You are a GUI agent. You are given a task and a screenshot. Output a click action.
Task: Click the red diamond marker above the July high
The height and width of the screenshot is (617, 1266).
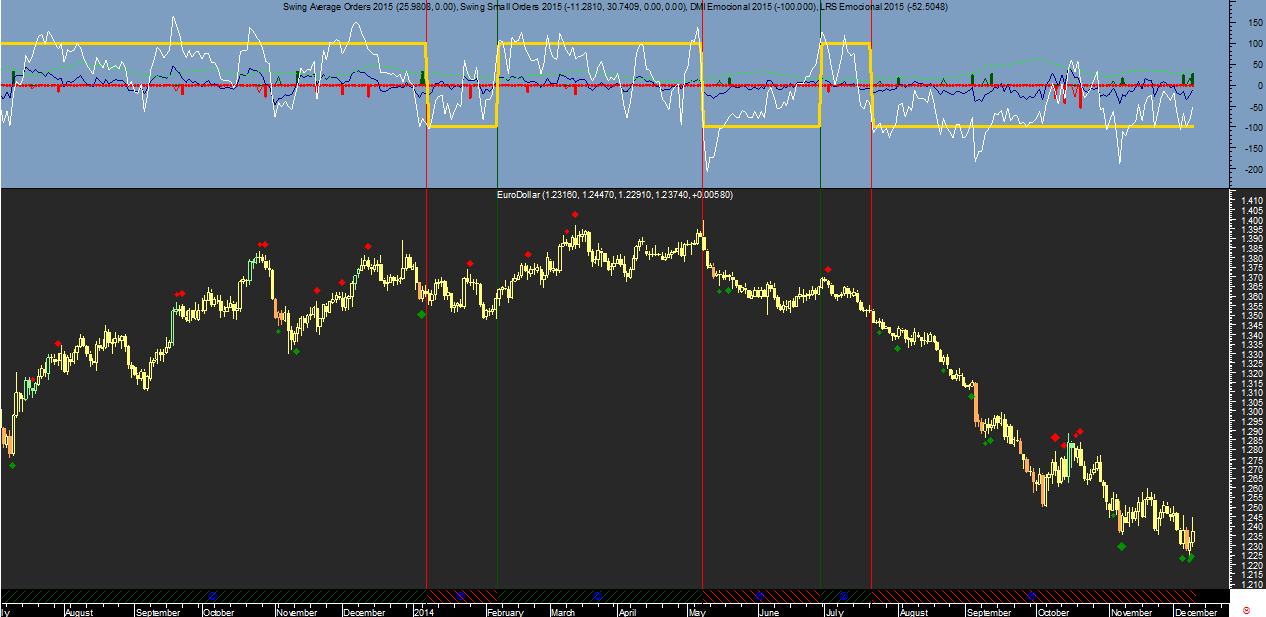tap(828, 269)
